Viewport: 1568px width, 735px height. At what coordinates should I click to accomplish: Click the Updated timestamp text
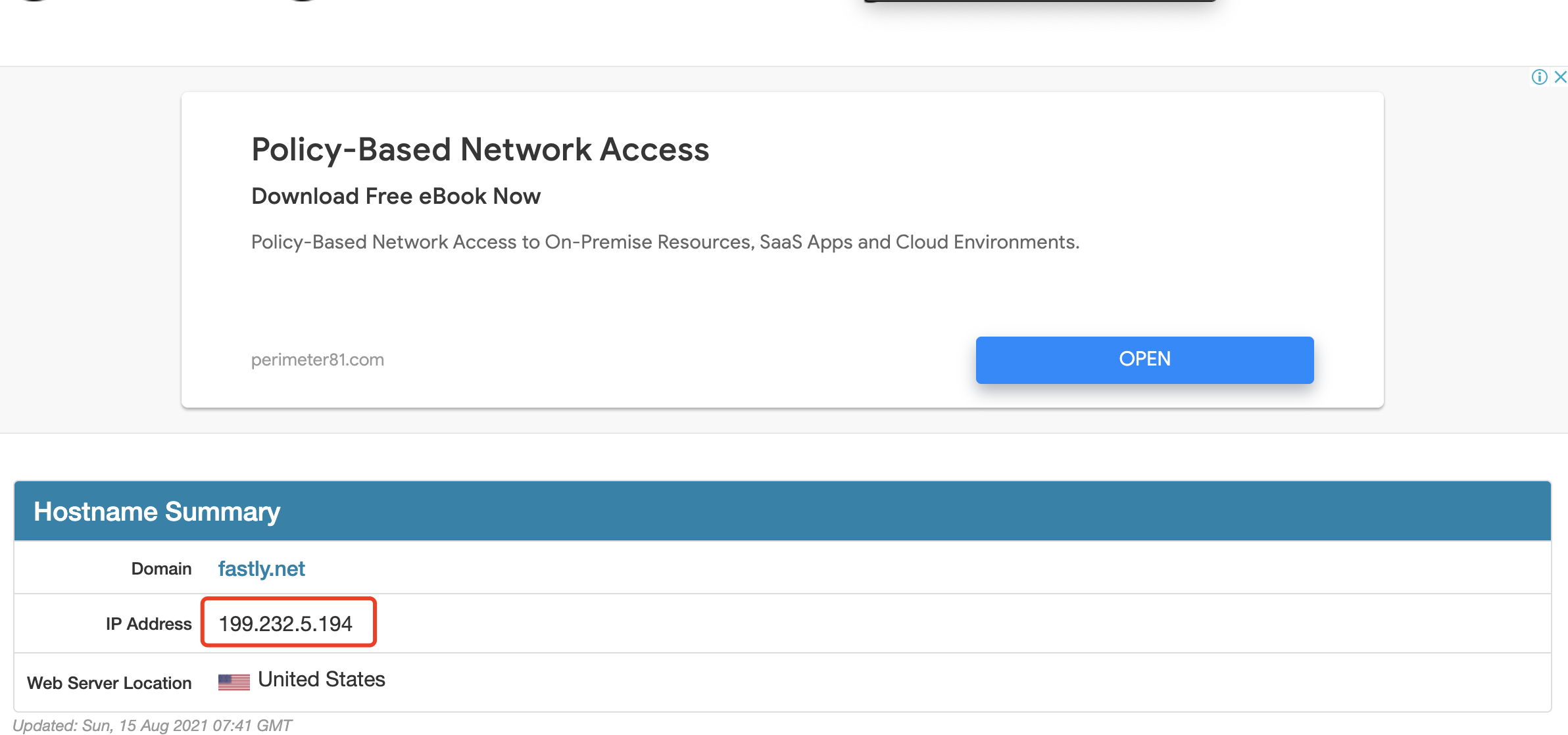(152, 725)
